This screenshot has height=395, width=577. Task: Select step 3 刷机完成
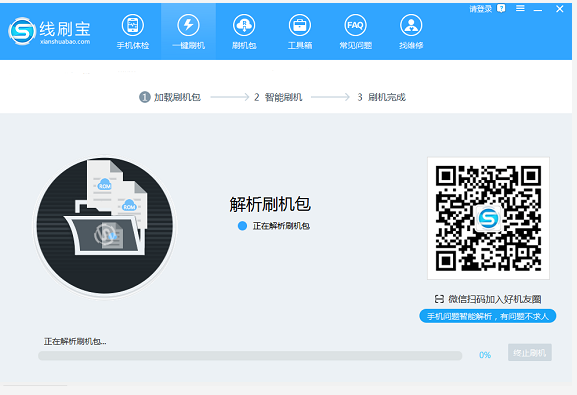pyautogui.click(x=381, y=97)
